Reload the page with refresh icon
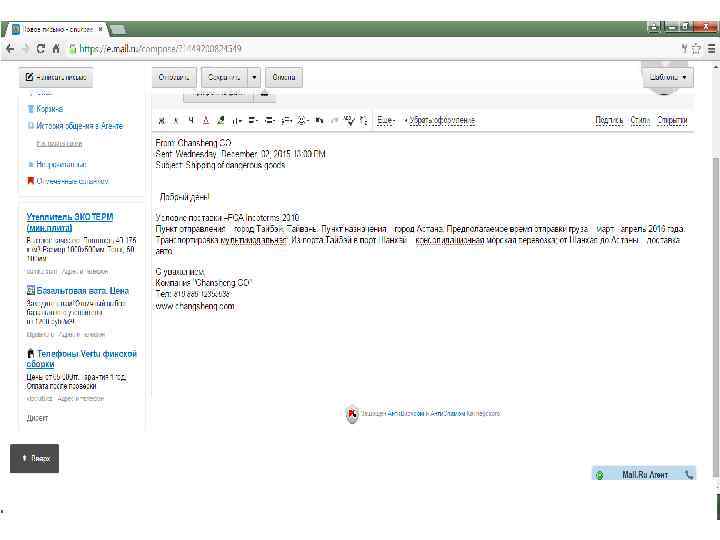720x540 pixels. coord(41,49)
